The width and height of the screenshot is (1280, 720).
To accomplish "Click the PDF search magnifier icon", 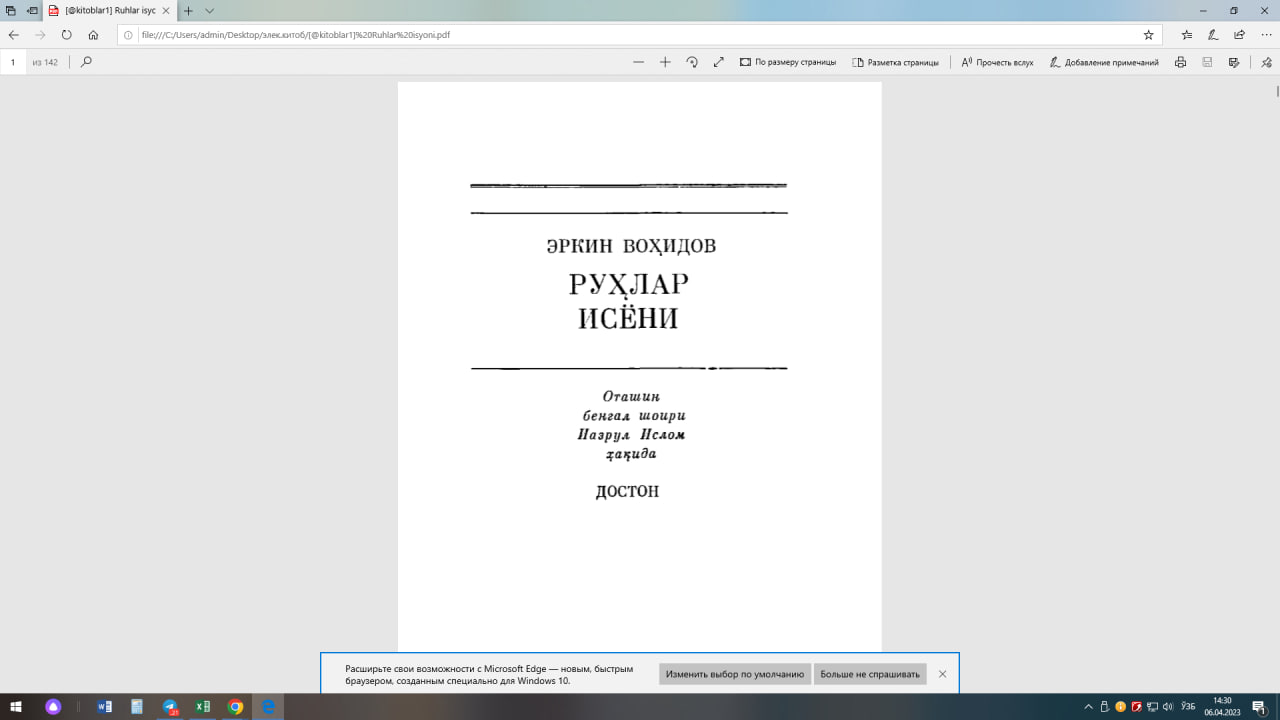I will pos(86,62).
